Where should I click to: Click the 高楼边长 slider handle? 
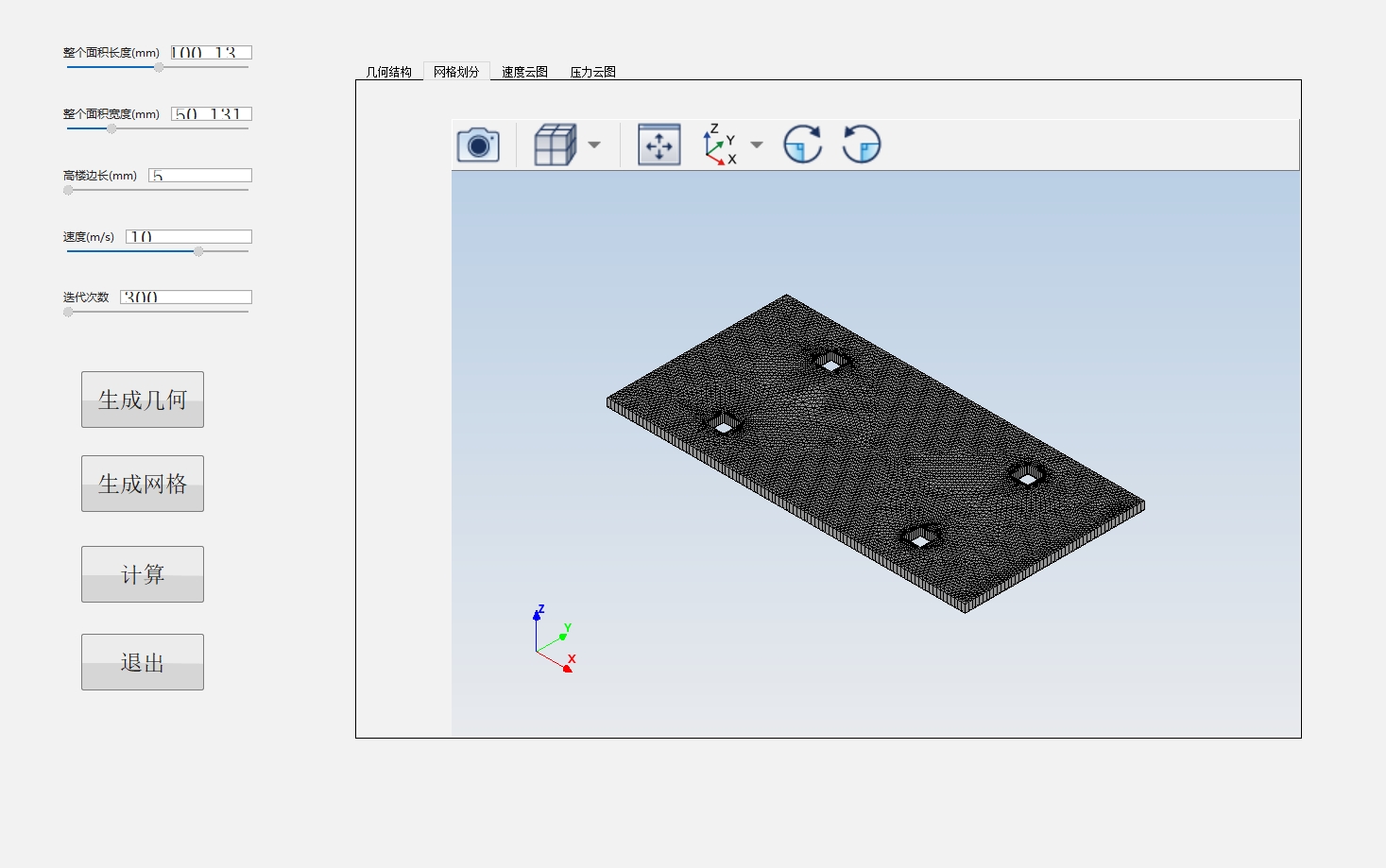pos(68,190)
